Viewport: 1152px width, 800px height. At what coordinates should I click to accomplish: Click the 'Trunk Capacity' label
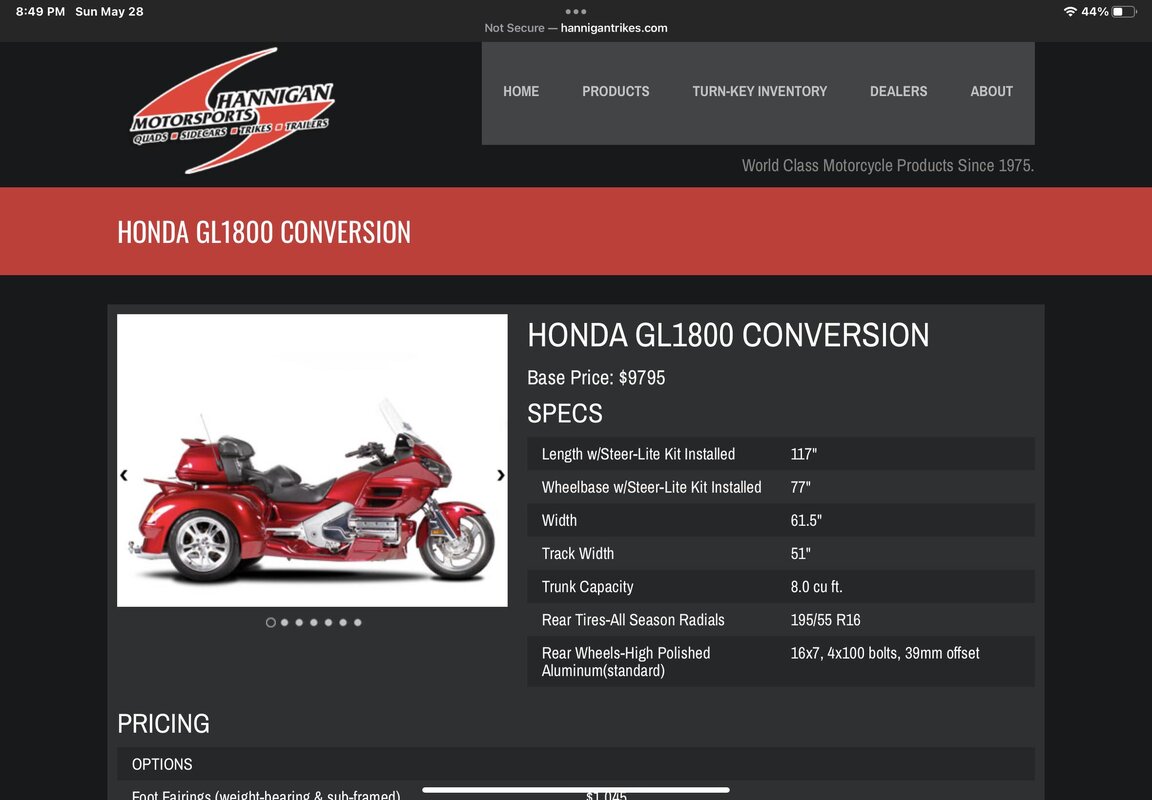coord(587,586)
